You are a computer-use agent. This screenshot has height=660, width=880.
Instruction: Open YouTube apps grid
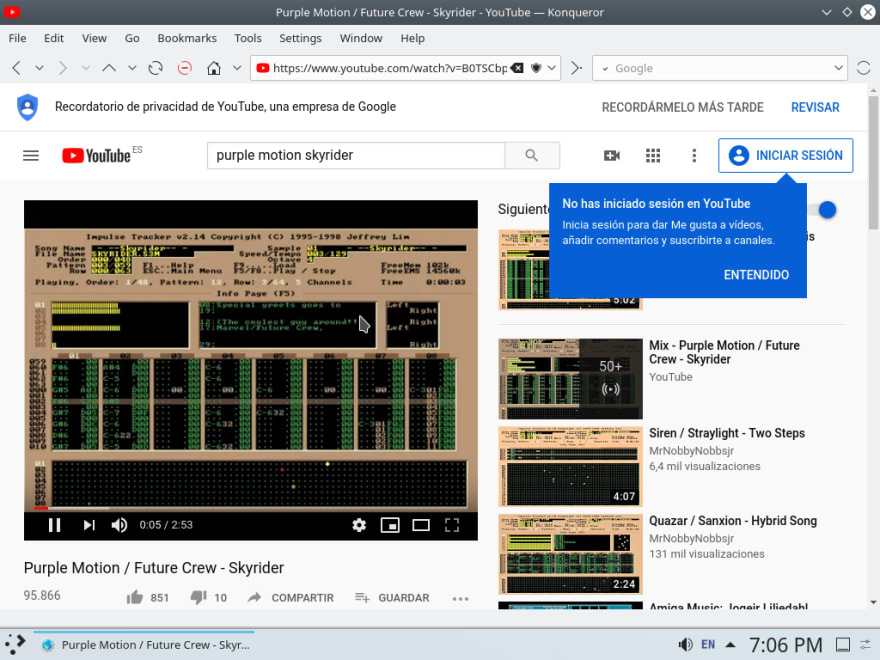[x=653, y=155]
